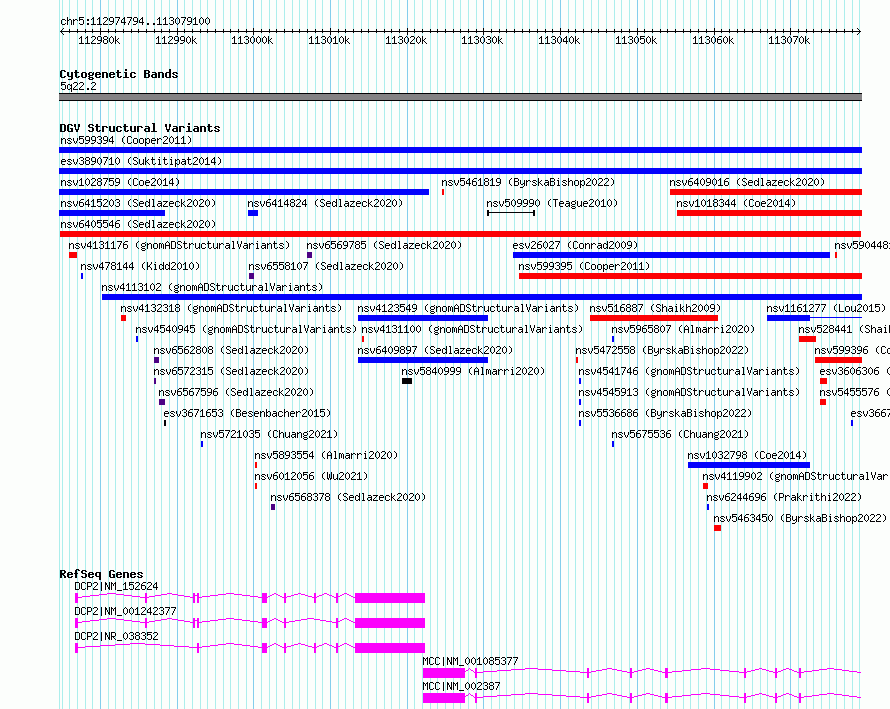Select nsv1018344 (Coe2014) label

click(x=736, y=203)
